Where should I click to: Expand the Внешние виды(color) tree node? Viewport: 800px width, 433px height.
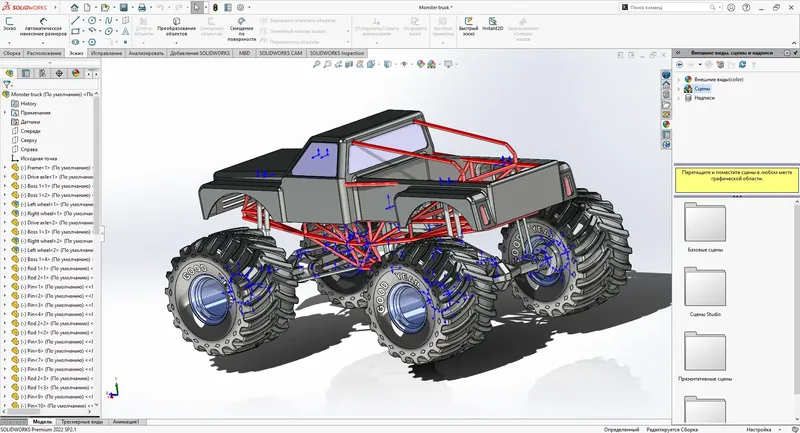[679, 80]
